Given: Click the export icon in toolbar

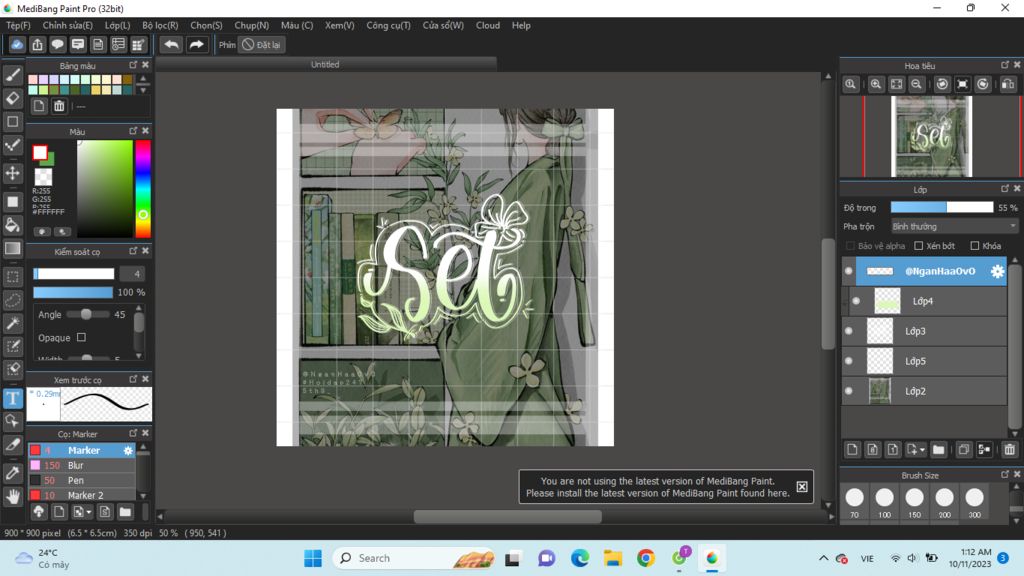Looking at the screenshot, I should click(x=37, y=44).
